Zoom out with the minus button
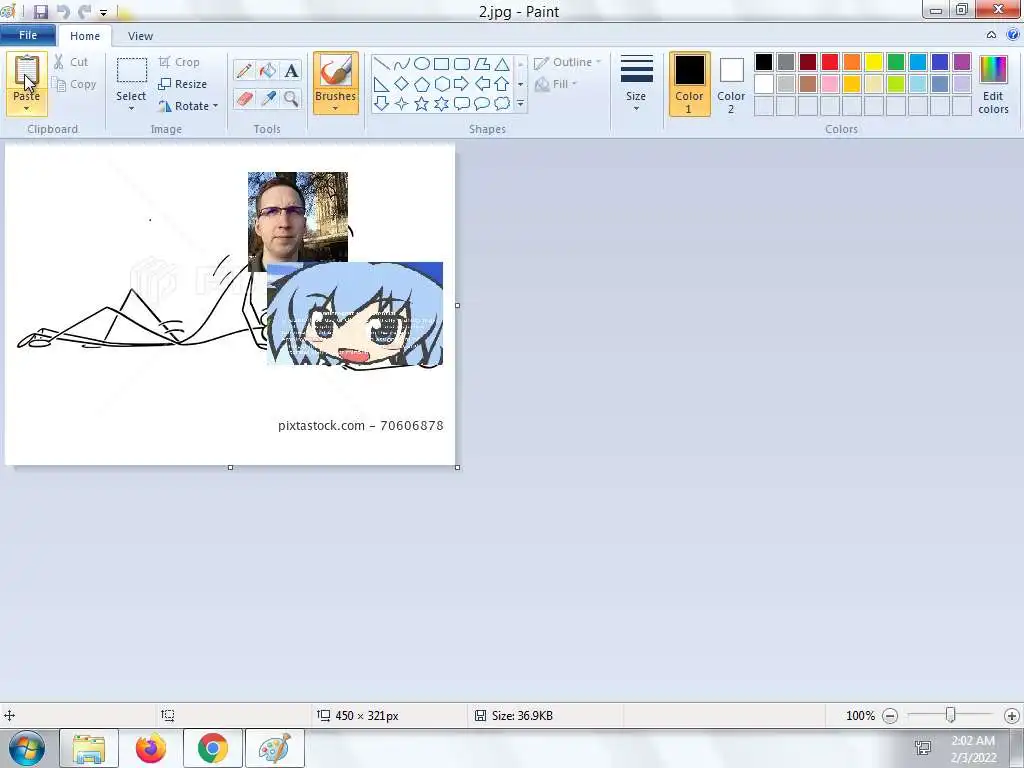 (889, 716)
